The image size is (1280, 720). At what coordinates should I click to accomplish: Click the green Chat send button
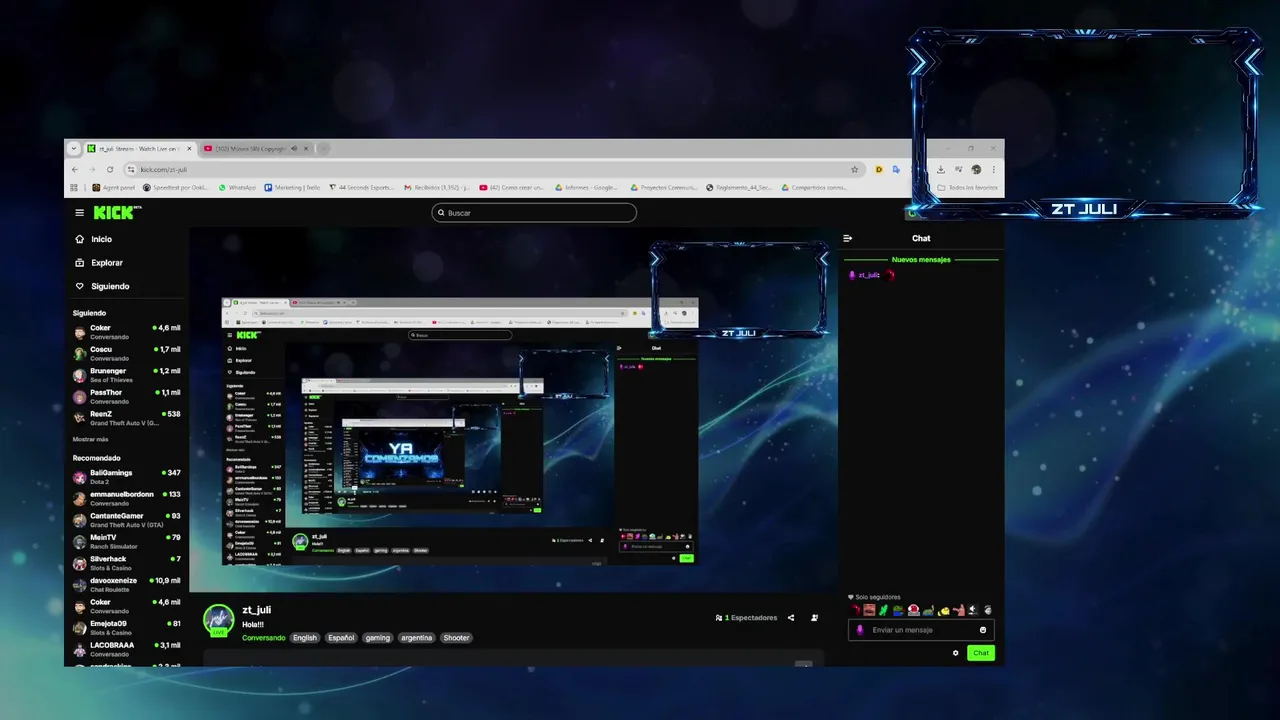[x=981, y=653]
